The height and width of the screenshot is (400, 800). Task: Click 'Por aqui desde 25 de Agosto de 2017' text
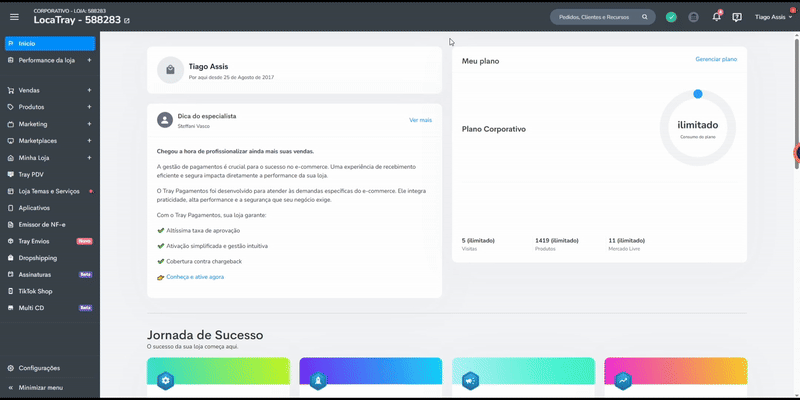coord(231,78)
